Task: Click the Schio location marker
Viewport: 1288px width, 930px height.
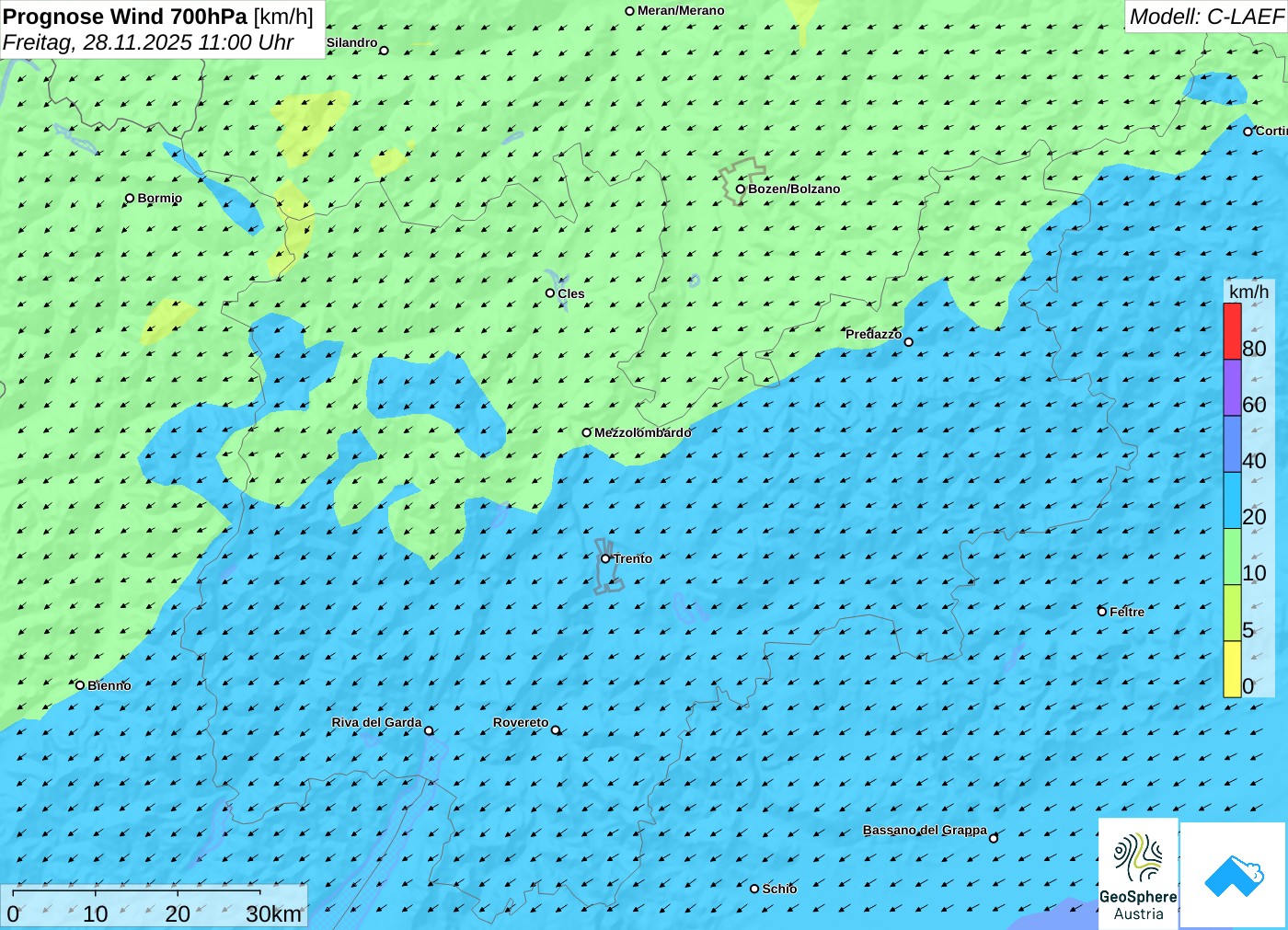Action: tap(754, 889)
